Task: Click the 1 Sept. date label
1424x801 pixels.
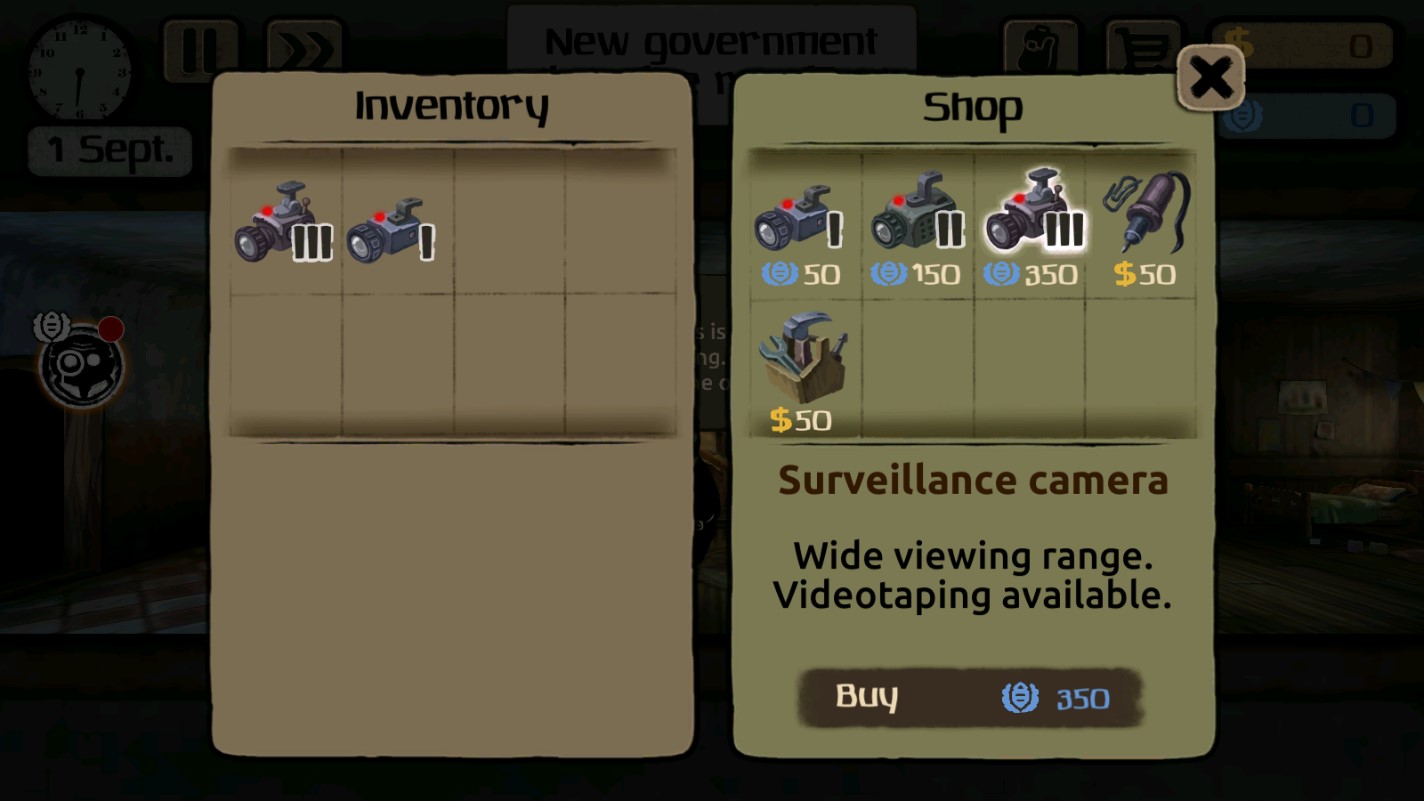Action: 109,150
